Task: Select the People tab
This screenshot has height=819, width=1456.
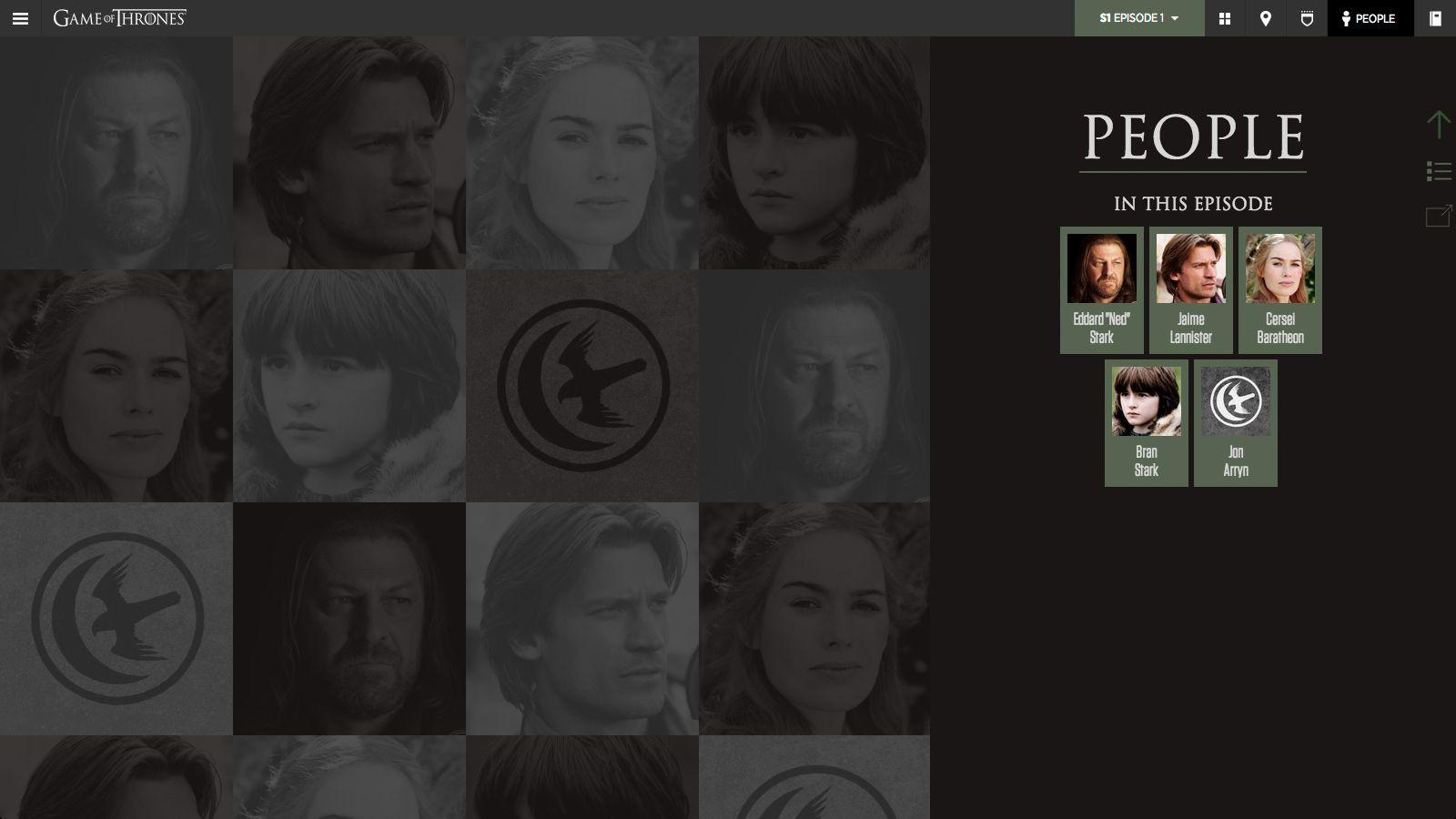Action: (1370, 18)
